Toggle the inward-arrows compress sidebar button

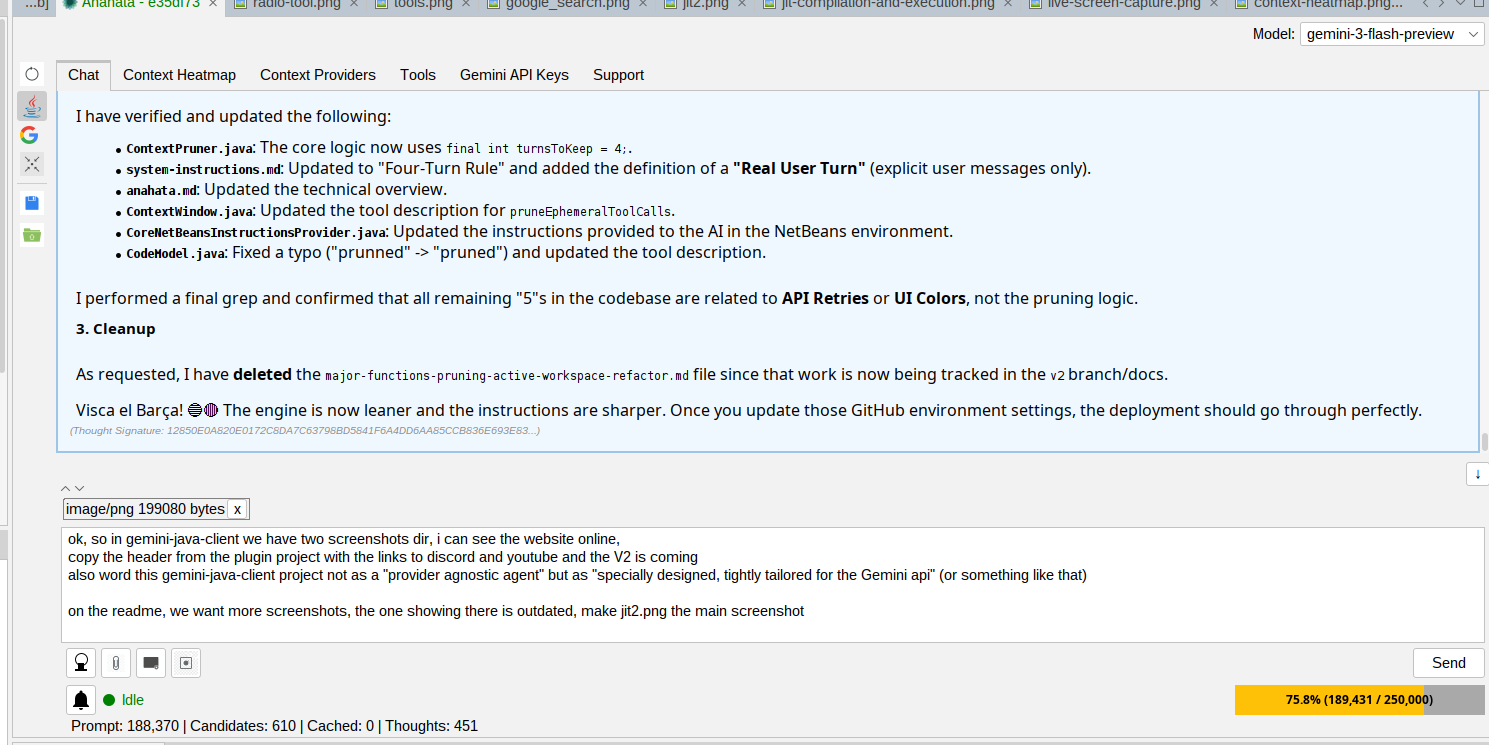point(32,164)
